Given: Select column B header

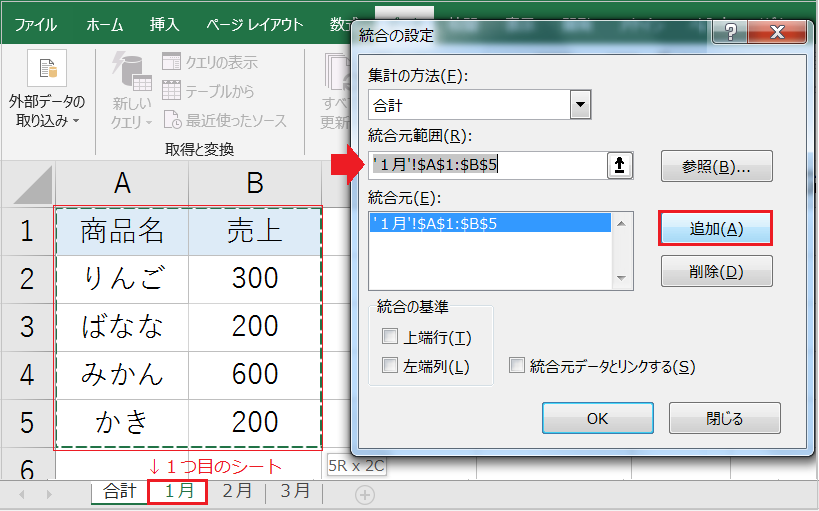Looking at the screenshot, I should click(255, 183).
